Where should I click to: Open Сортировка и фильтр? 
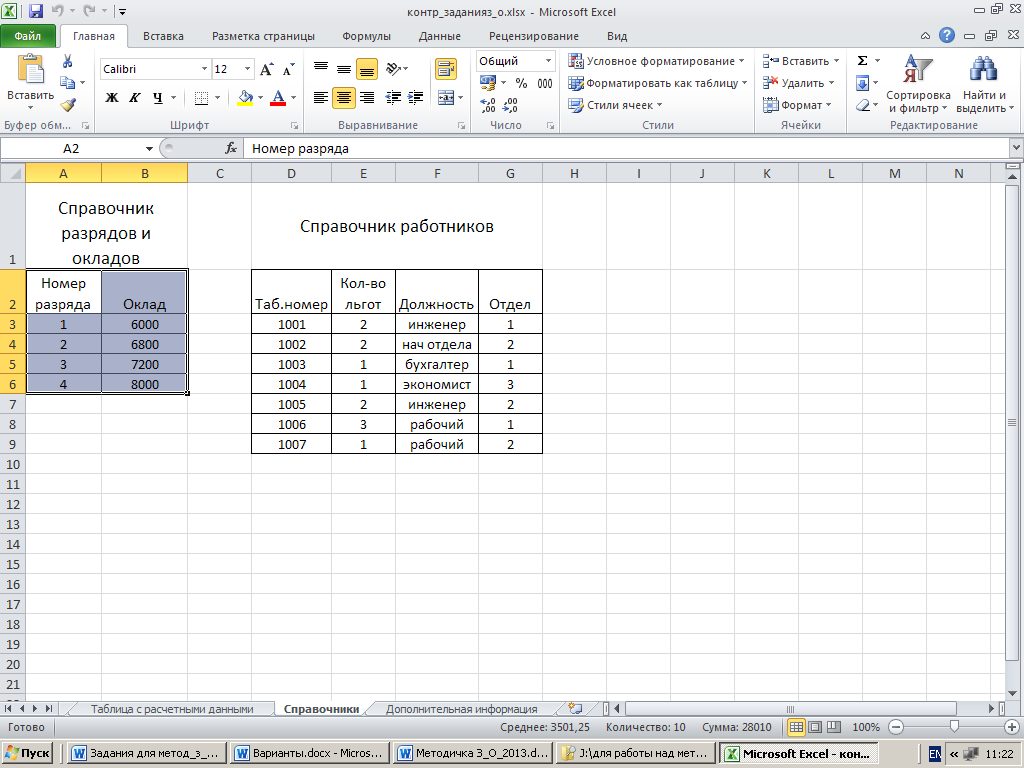tap(918, 85)
